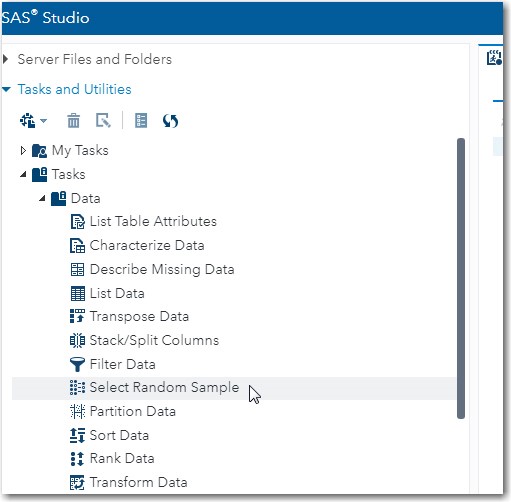Screen dimensions: 511x502
Task: Click the Filter Data funnel icon
Action: click(x=77, y=364)
